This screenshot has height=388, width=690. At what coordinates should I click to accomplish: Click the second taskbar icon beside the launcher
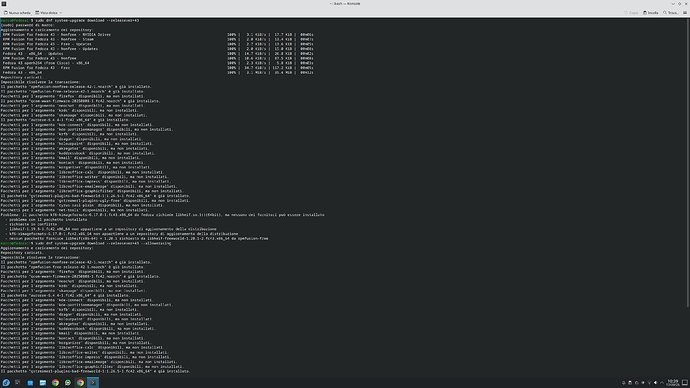18,383
